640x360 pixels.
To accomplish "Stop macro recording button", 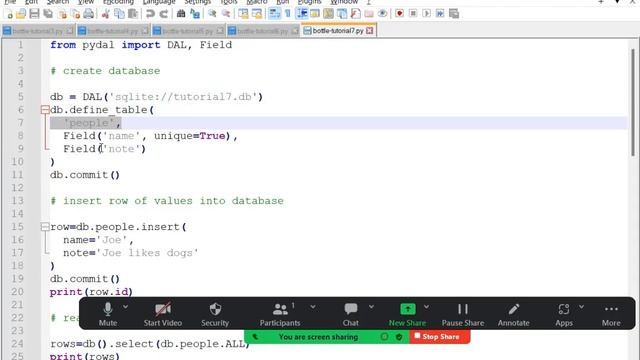I will click(x=413, y=14).
